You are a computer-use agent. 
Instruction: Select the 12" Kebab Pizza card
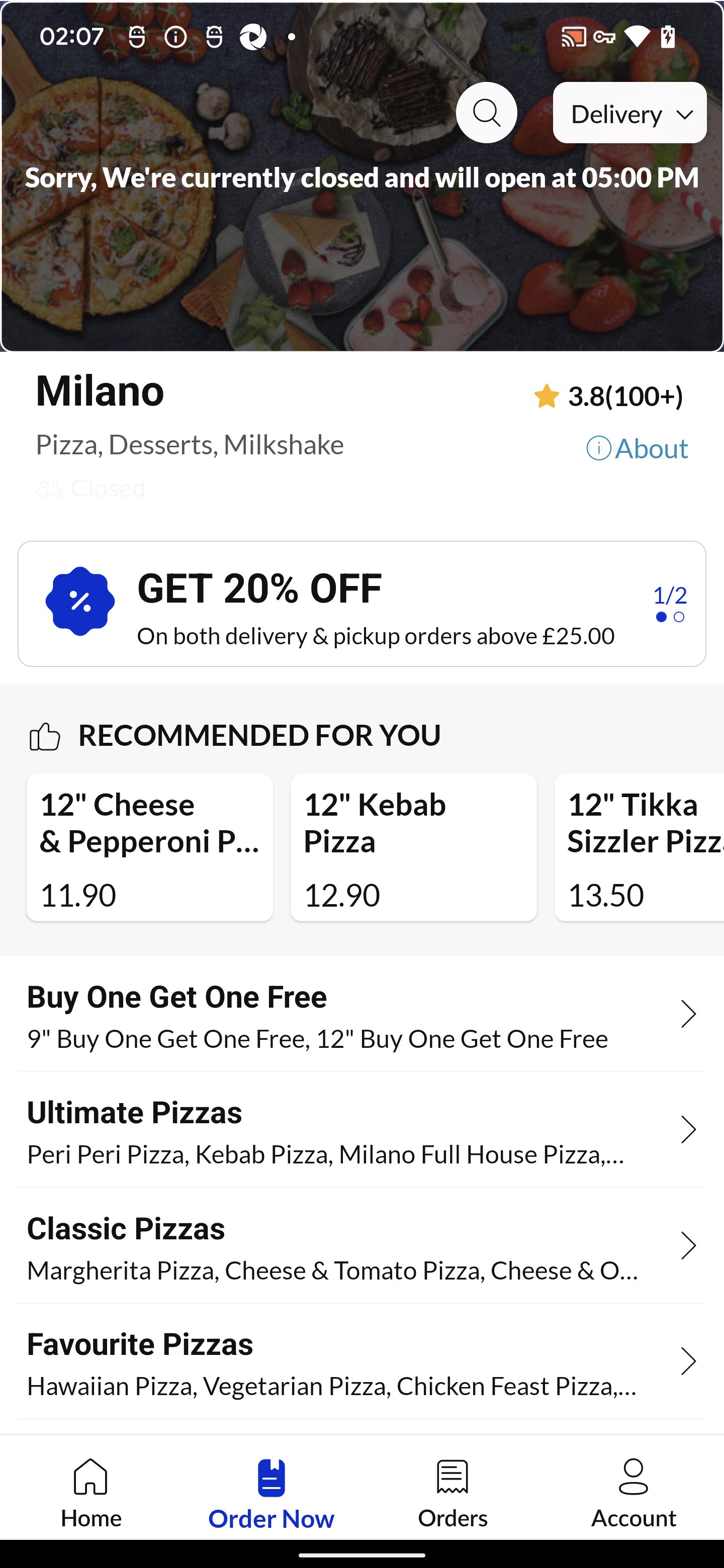[413, 847]
